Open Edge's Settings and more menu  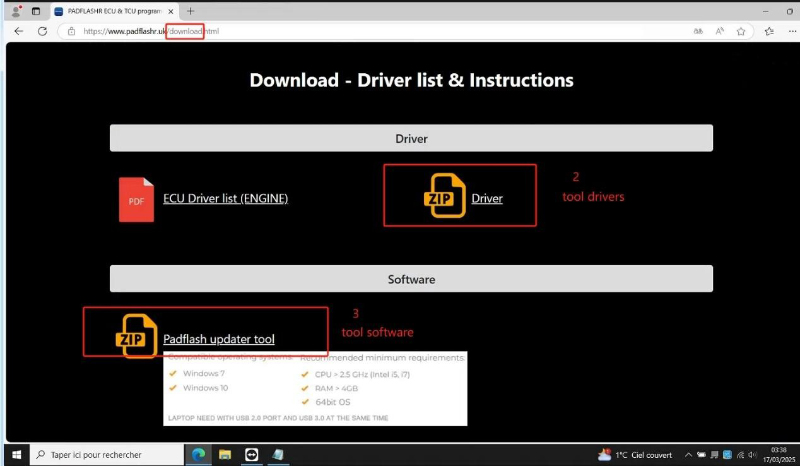coord(790,31)
